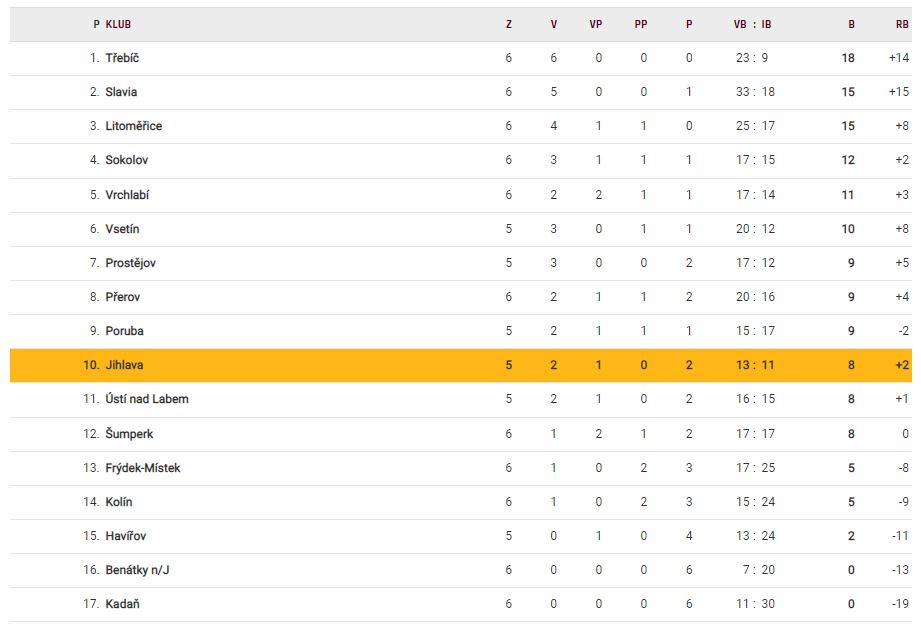Screen dimensions: 921x624
Task: Select Litoměřice in the standings
Action: (133, 126)
